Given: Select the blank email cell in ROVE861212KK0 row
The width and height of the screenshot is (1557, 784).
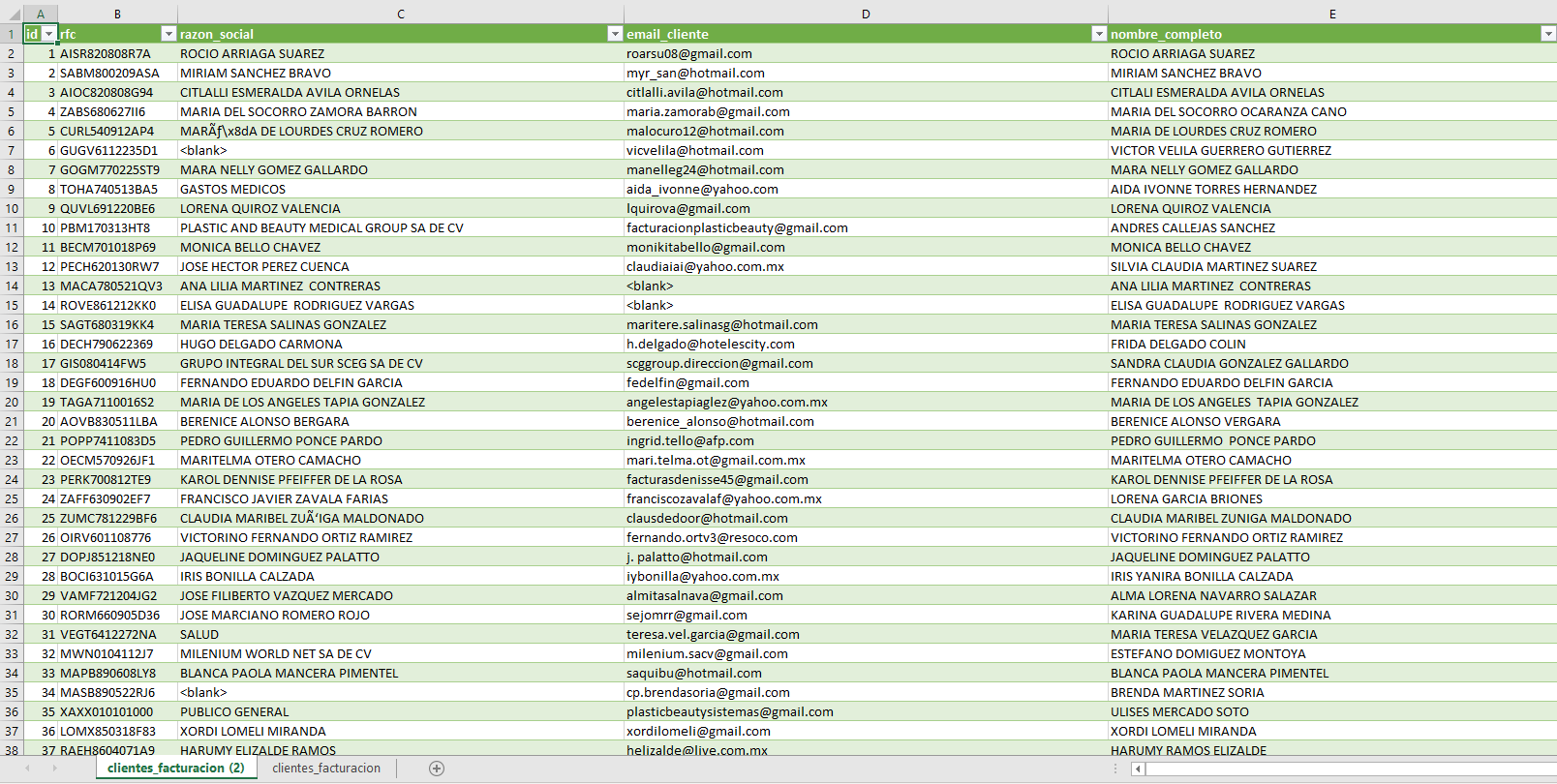Looking at the screenshot, I should click(866, 305).
